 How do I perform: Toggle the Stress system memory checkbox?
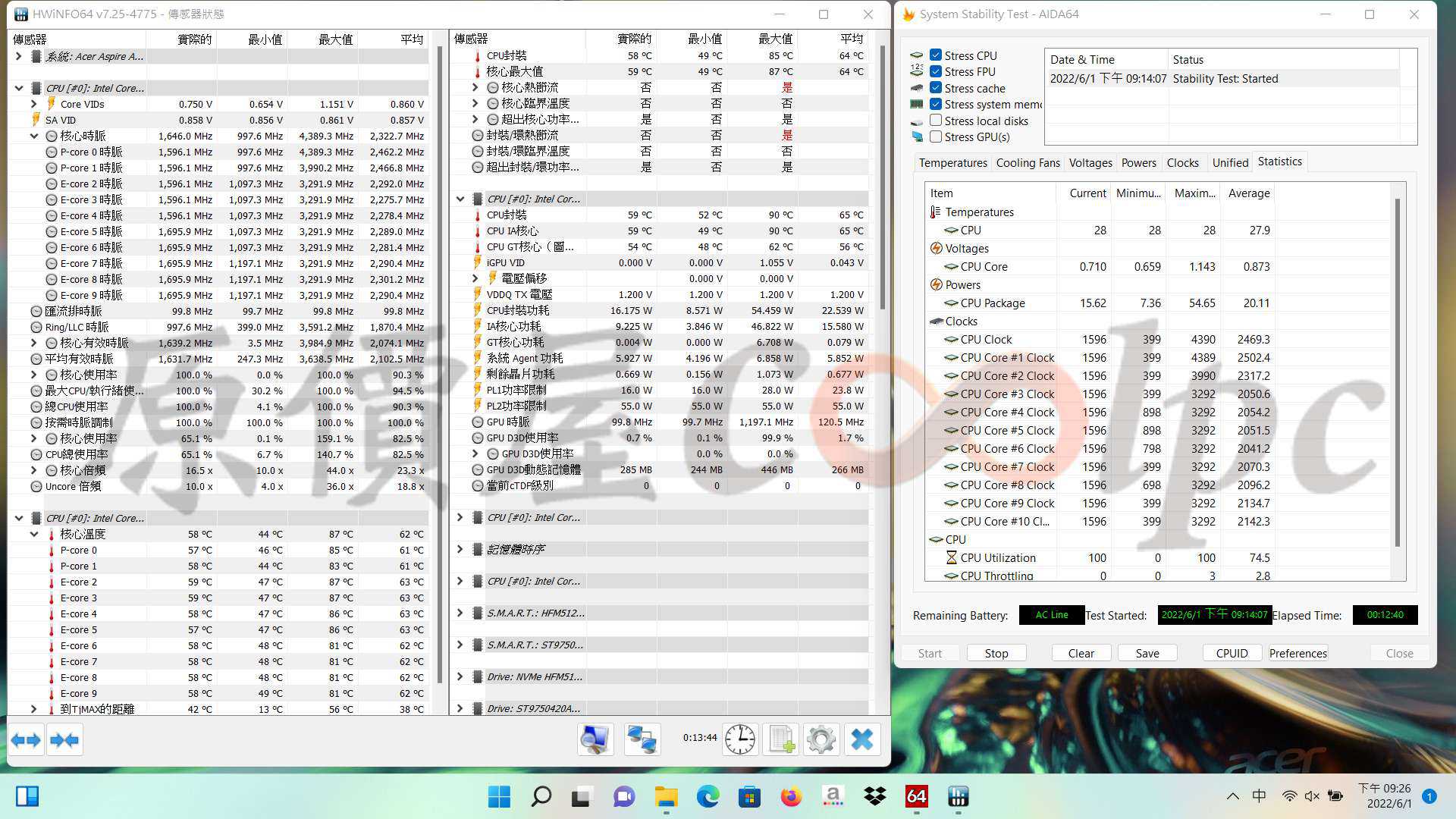pos(936,104)
